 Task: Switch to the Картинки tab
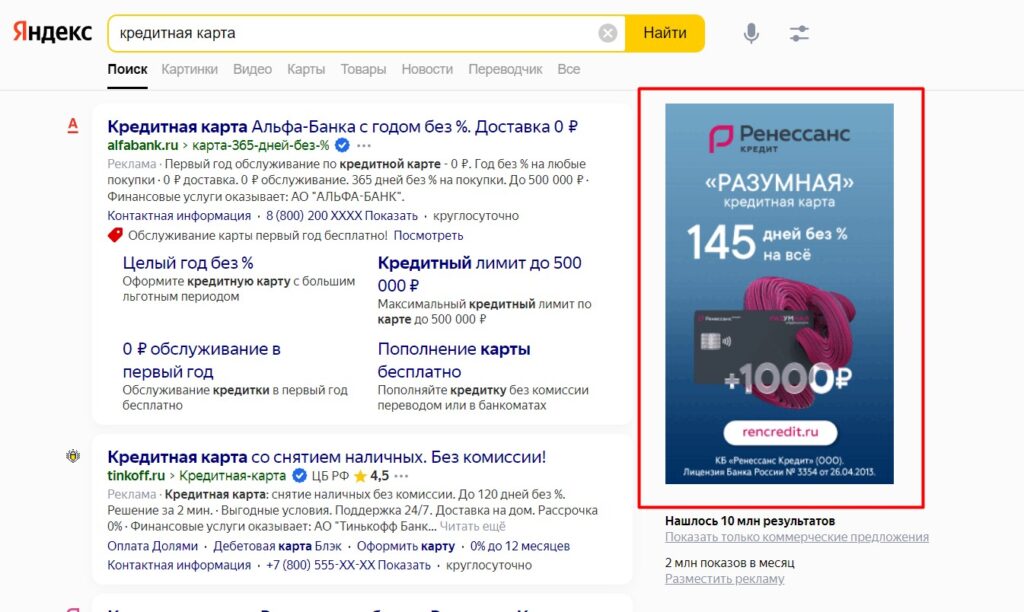point(189,69)
